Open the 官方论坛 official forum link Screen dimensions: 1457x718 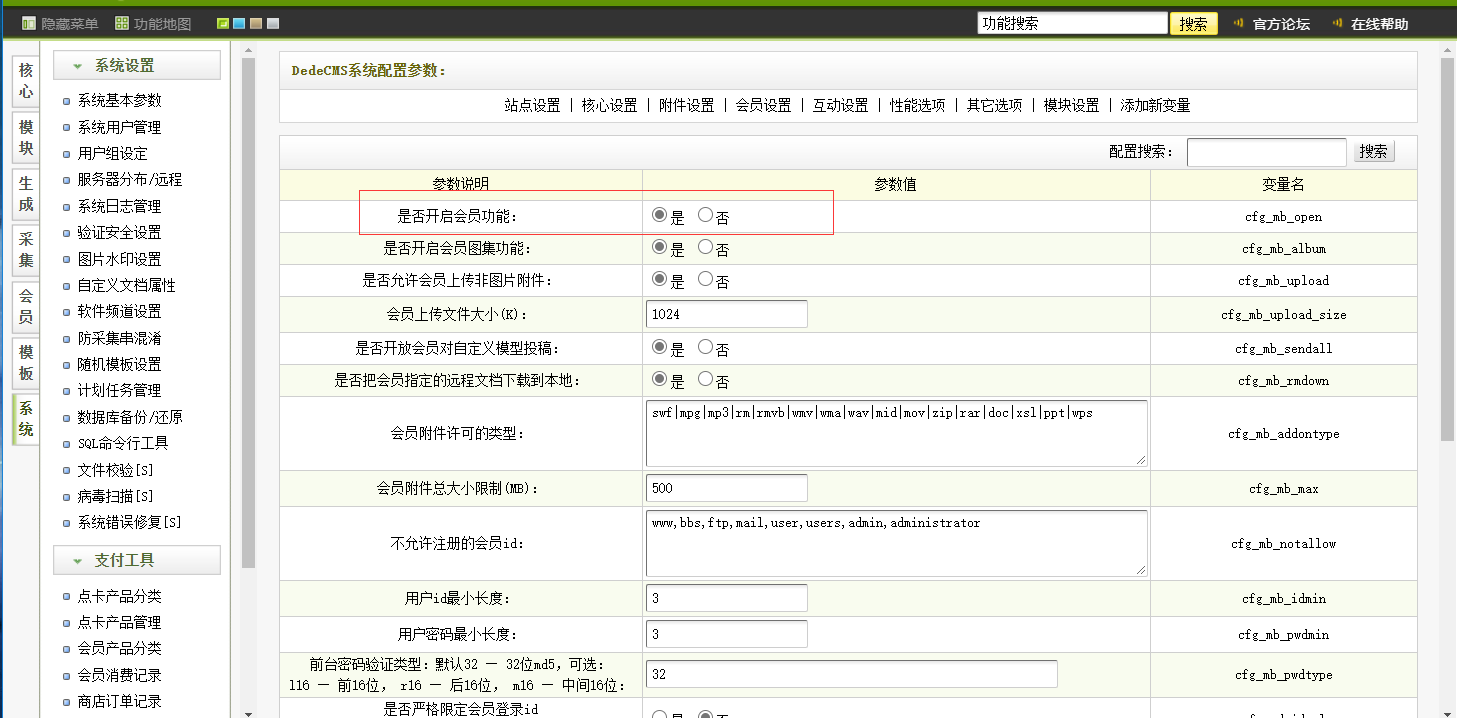1281,24
